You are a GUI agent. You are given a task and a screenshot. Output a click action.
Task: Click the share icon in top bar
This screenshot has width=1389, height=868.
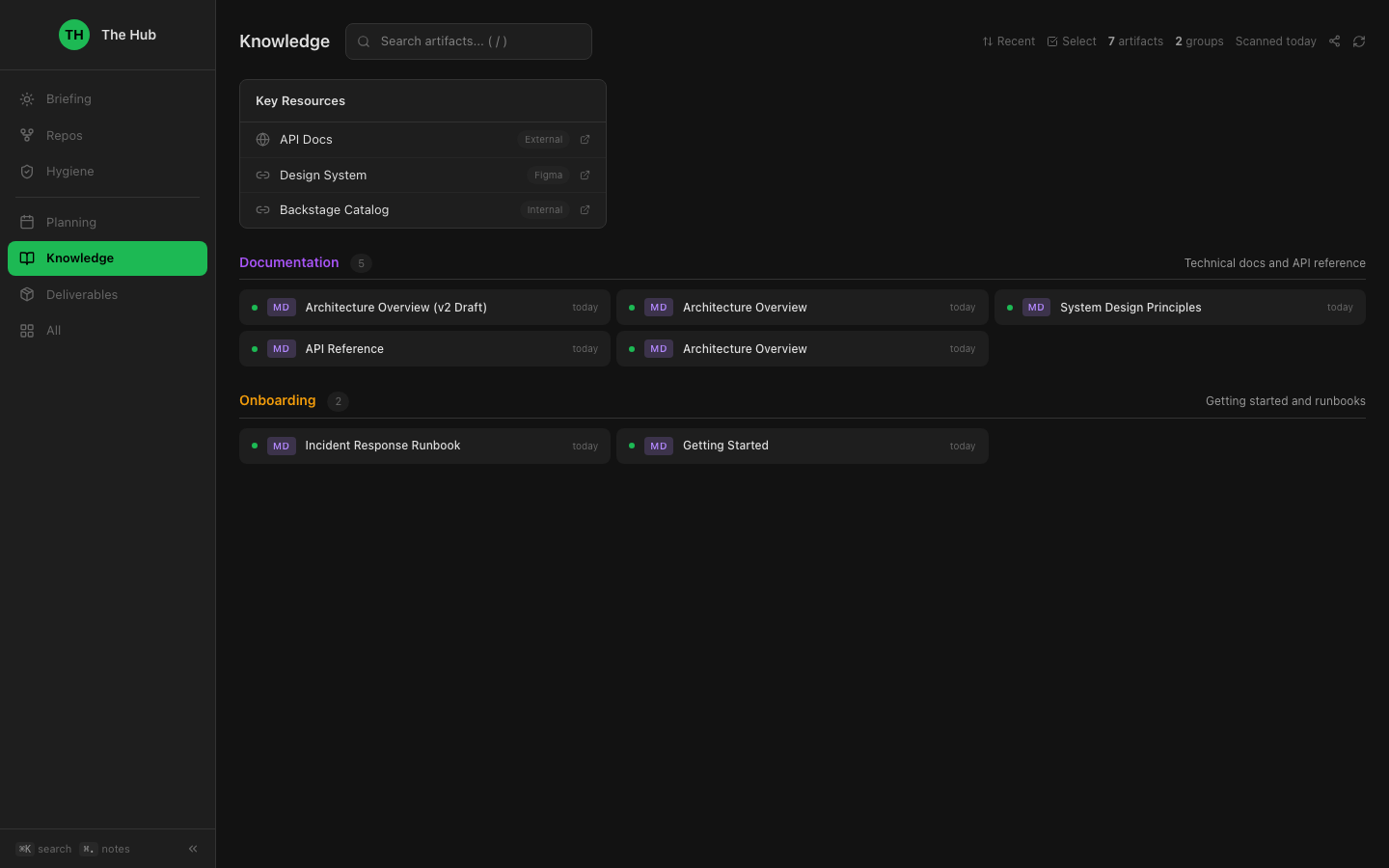tap(1334, 41)
